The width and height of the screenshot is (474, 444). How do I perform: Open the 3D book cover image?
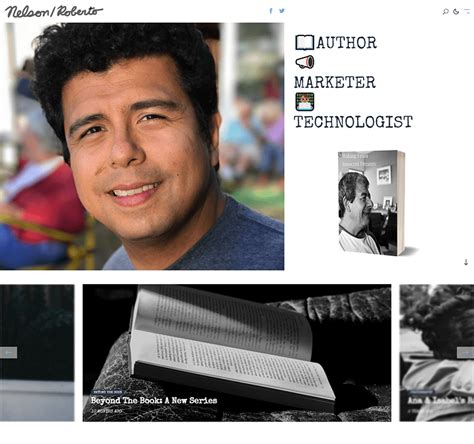375,203
